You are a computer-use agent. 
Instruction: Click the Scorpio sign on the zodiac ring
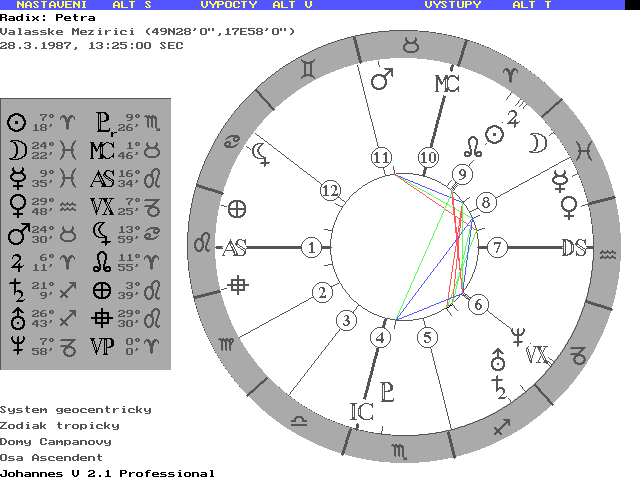tap(400, 453)
